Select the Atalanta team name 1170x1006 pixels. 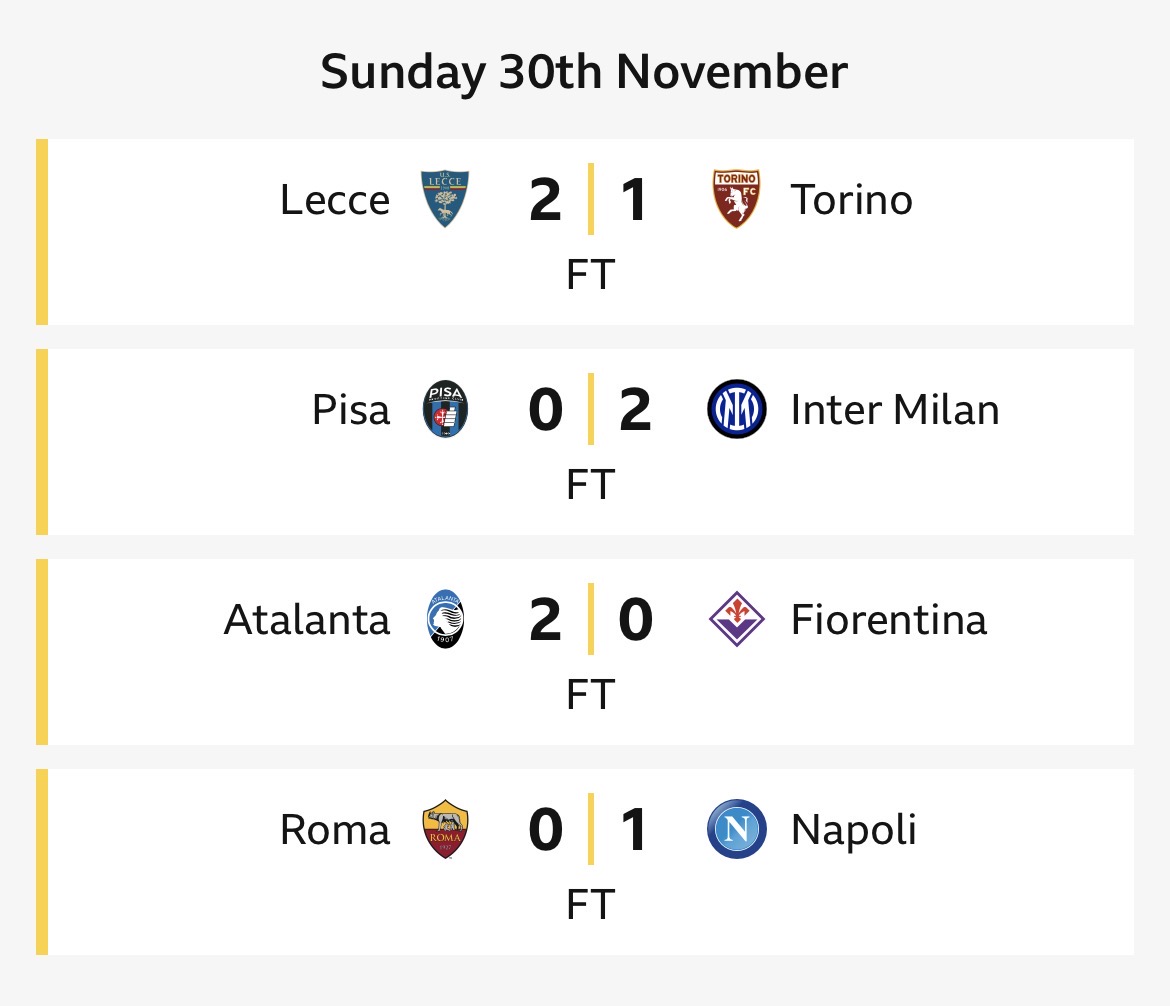[x=307, y=620]
